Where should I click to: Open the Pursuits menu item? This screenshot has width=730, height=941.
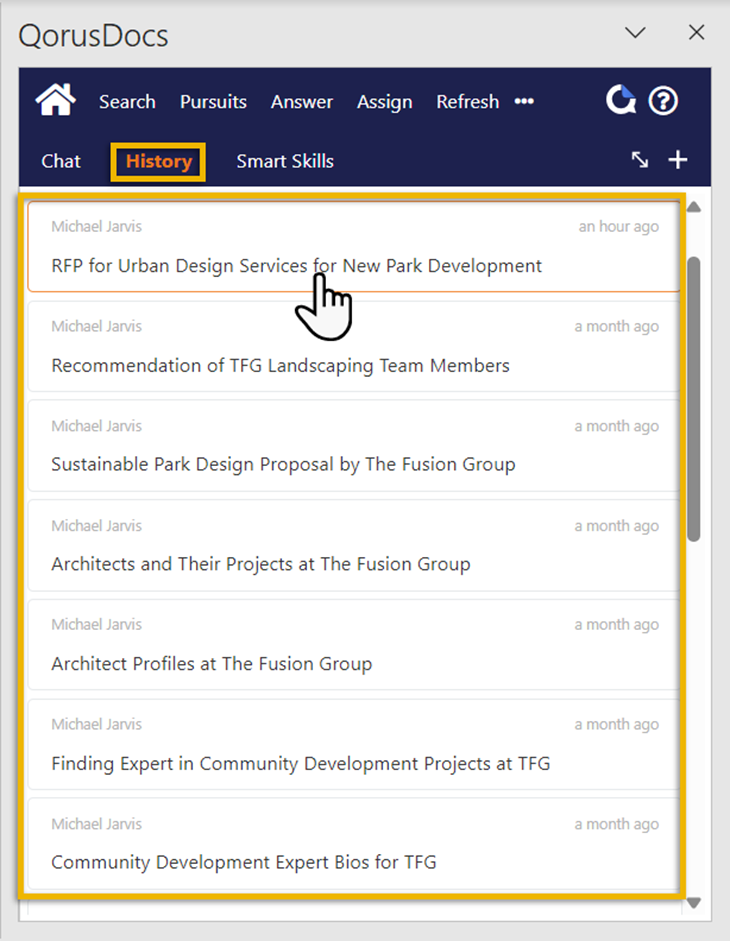[213, 102]
